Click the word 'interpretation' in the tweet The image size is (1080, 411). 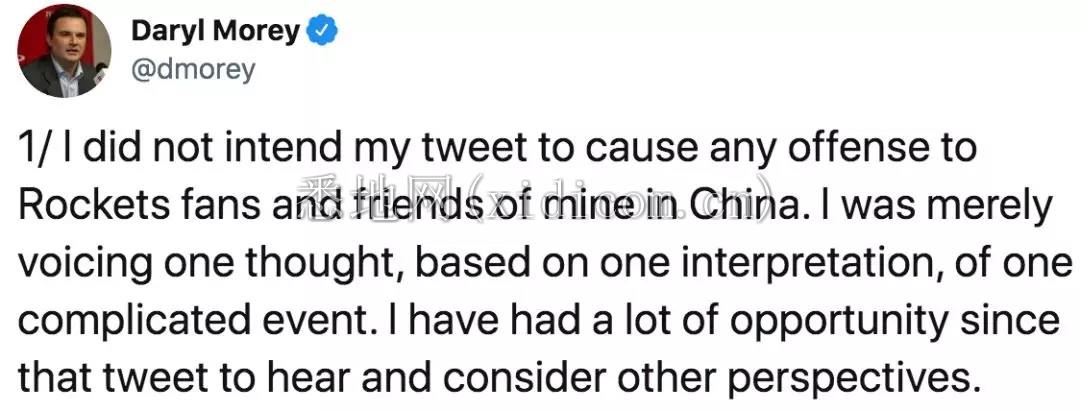click(x=759, y=264)
